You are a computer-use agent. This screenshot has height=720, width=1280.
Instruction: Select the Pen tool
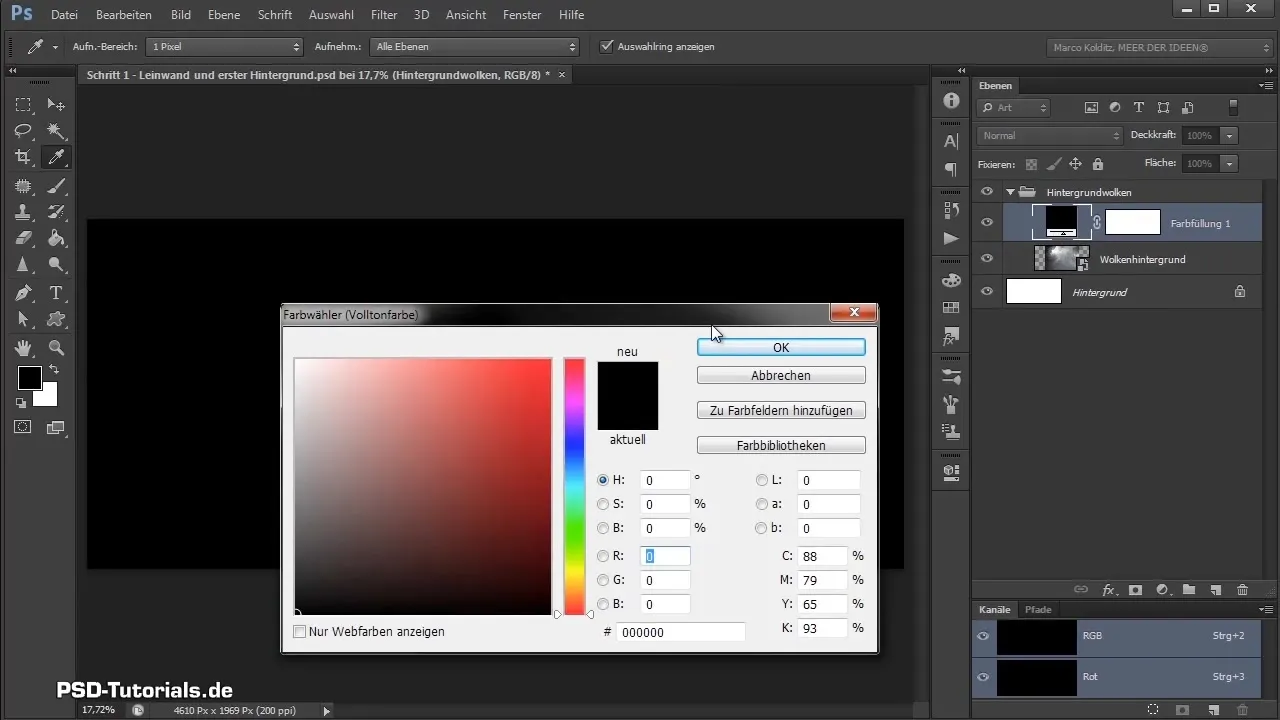click(23, 293)
